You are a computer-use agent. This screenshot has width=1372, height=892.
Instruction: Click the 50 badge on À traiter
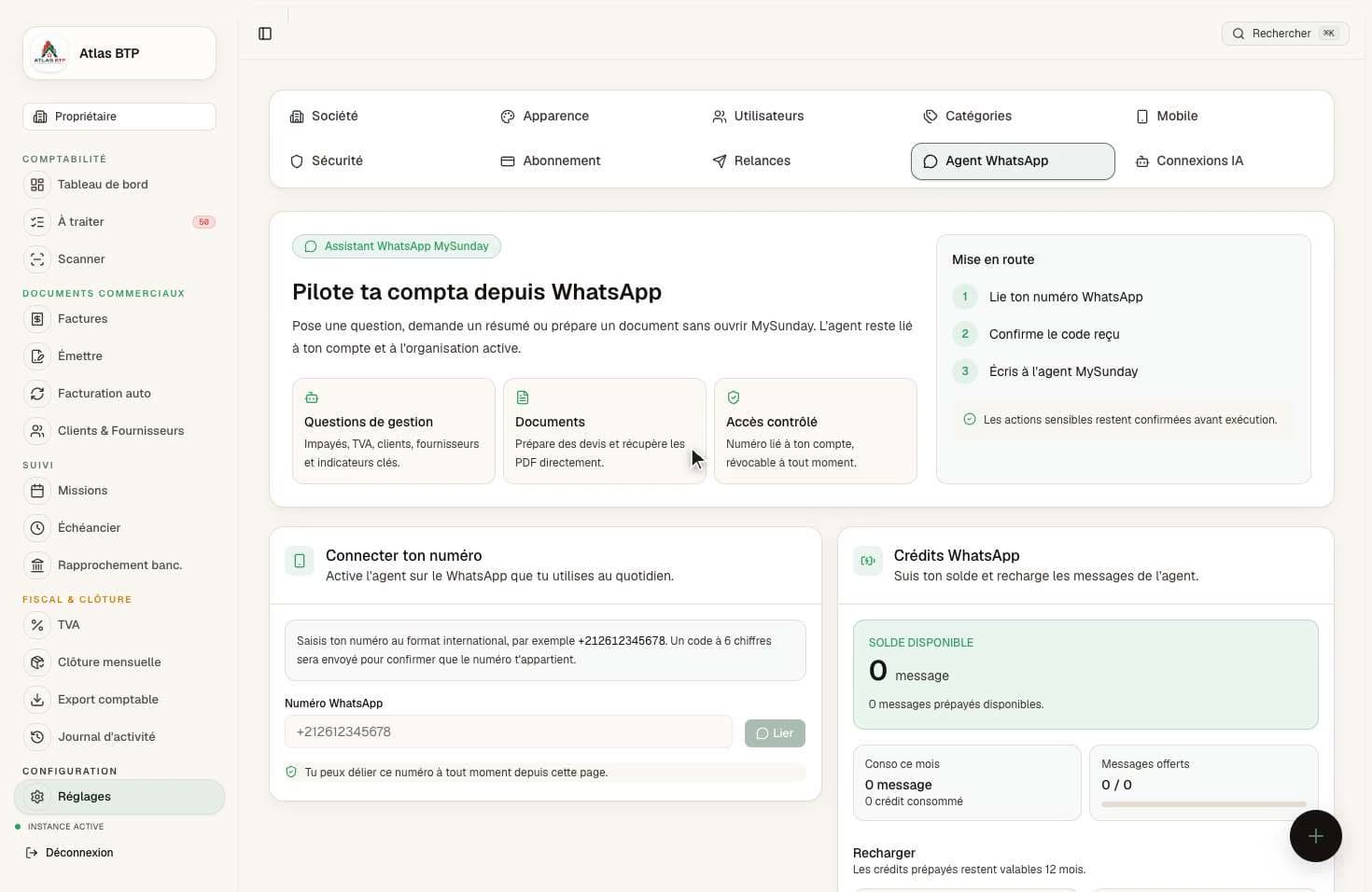pos(203,222)
